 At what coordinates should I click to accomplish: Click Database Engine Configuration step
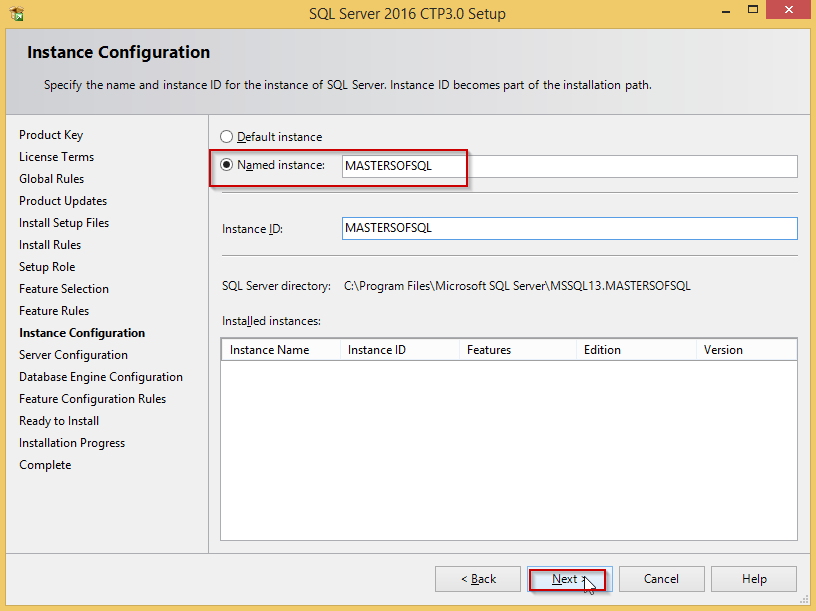click(101, 377)
